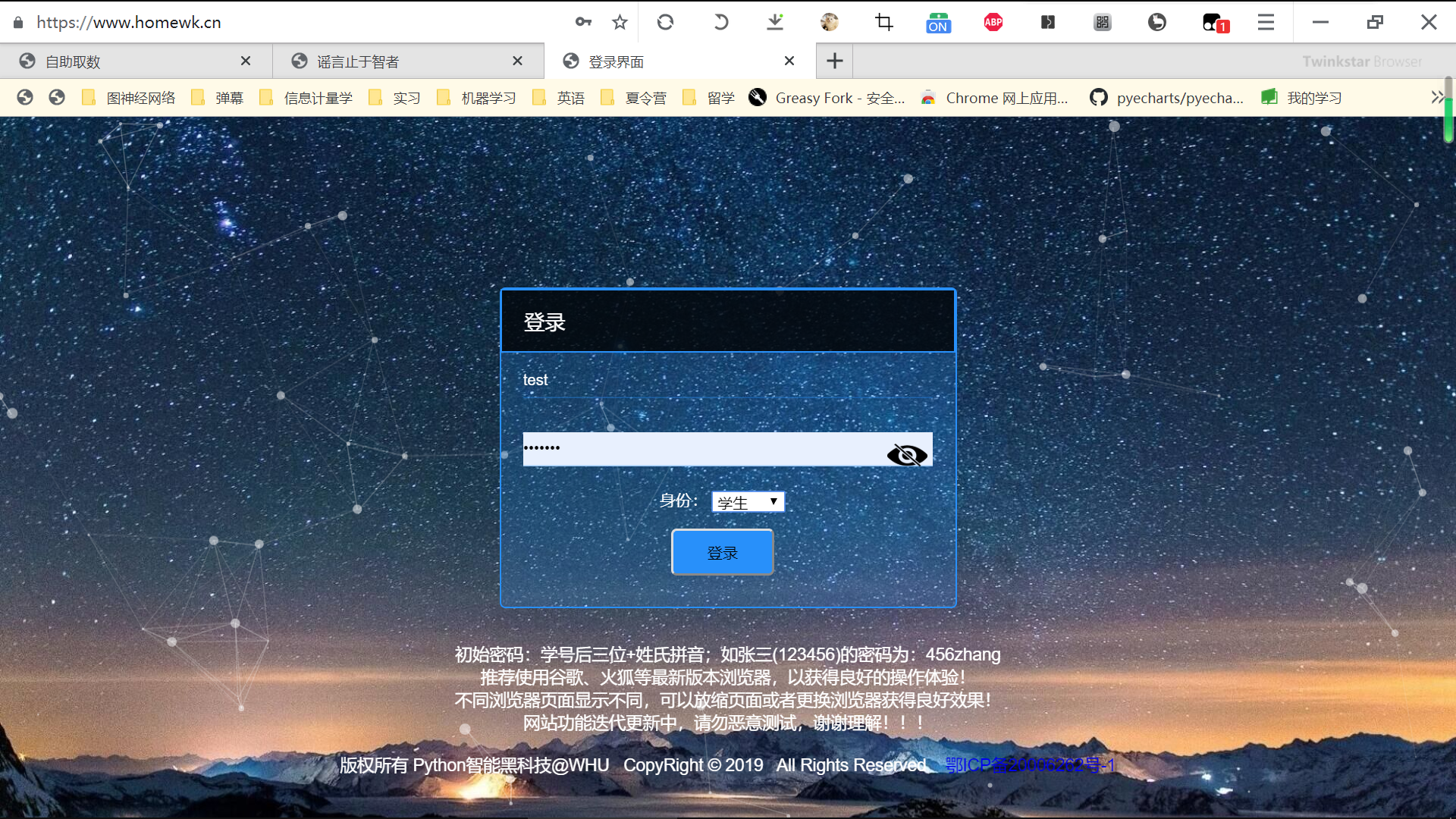Open the 留学 bookmark folder

[x=708, y=98]
